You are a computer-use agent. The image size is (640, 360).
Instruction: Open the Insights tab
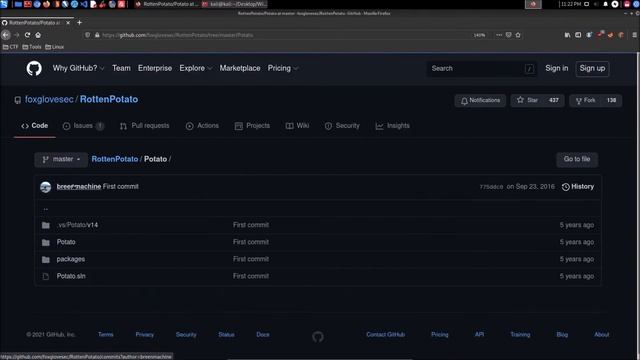392,126
